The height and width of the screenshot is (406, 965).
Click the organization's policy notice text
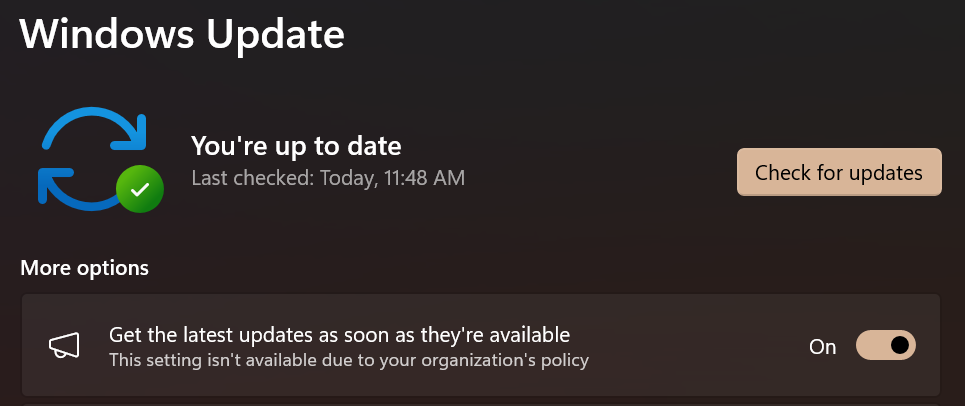349,359
